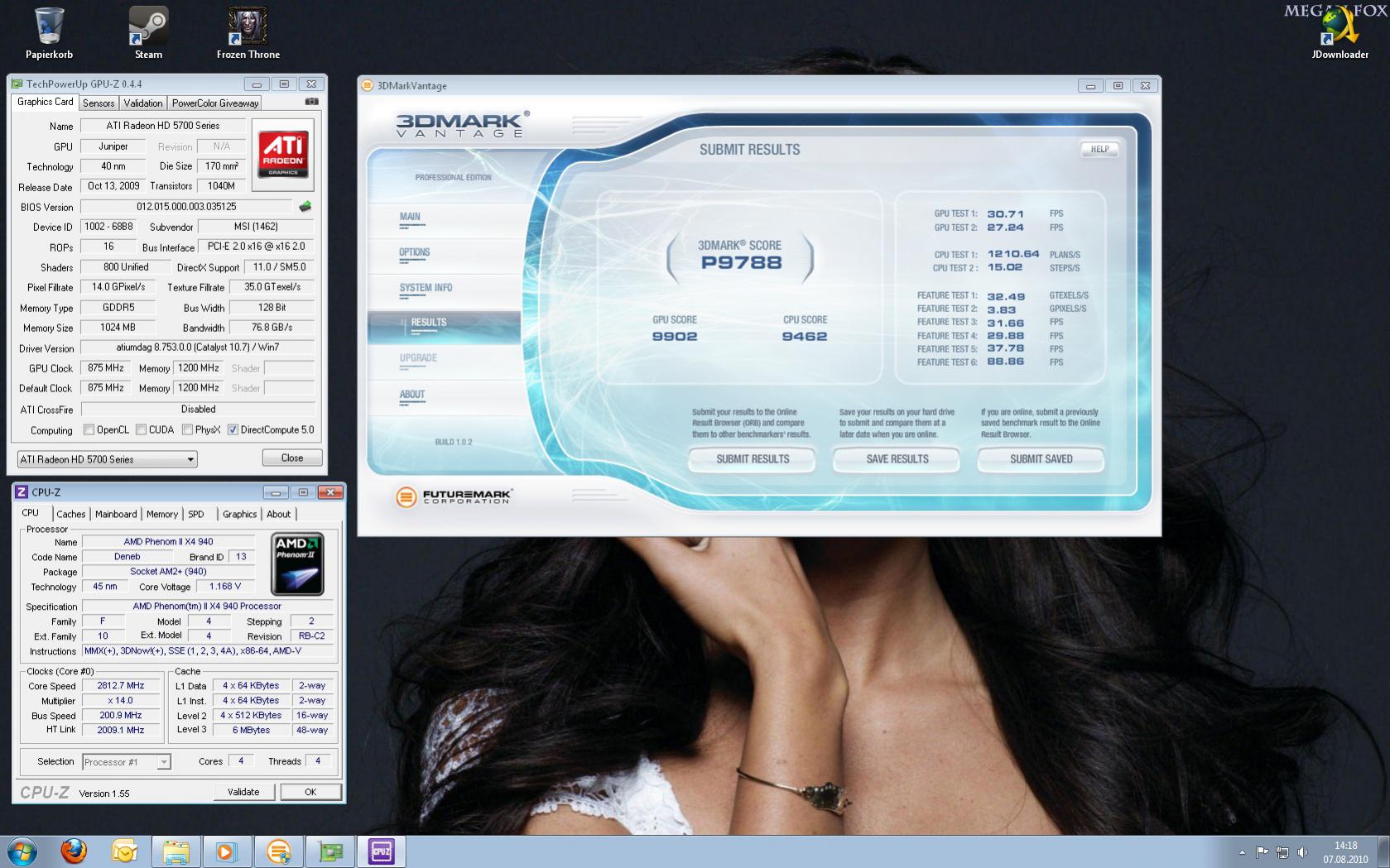Click the SUBMIT SAVED button
The image size is (1390, 868).
click(1041, 459)
